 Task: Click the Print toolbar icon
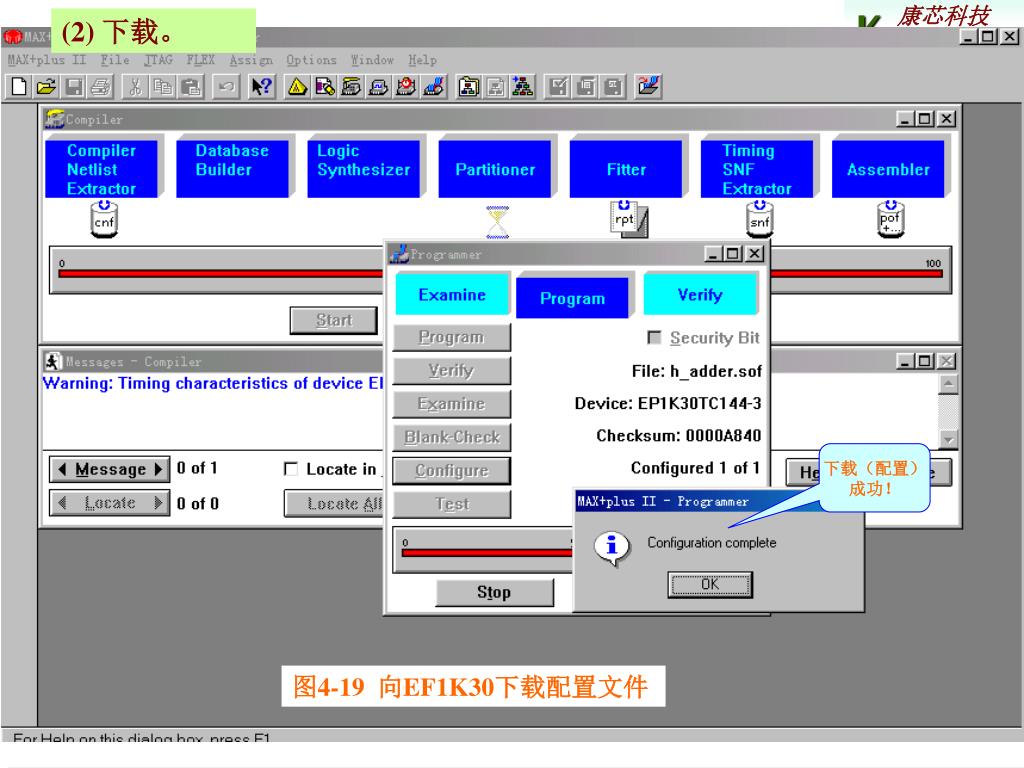pos(100,86)
